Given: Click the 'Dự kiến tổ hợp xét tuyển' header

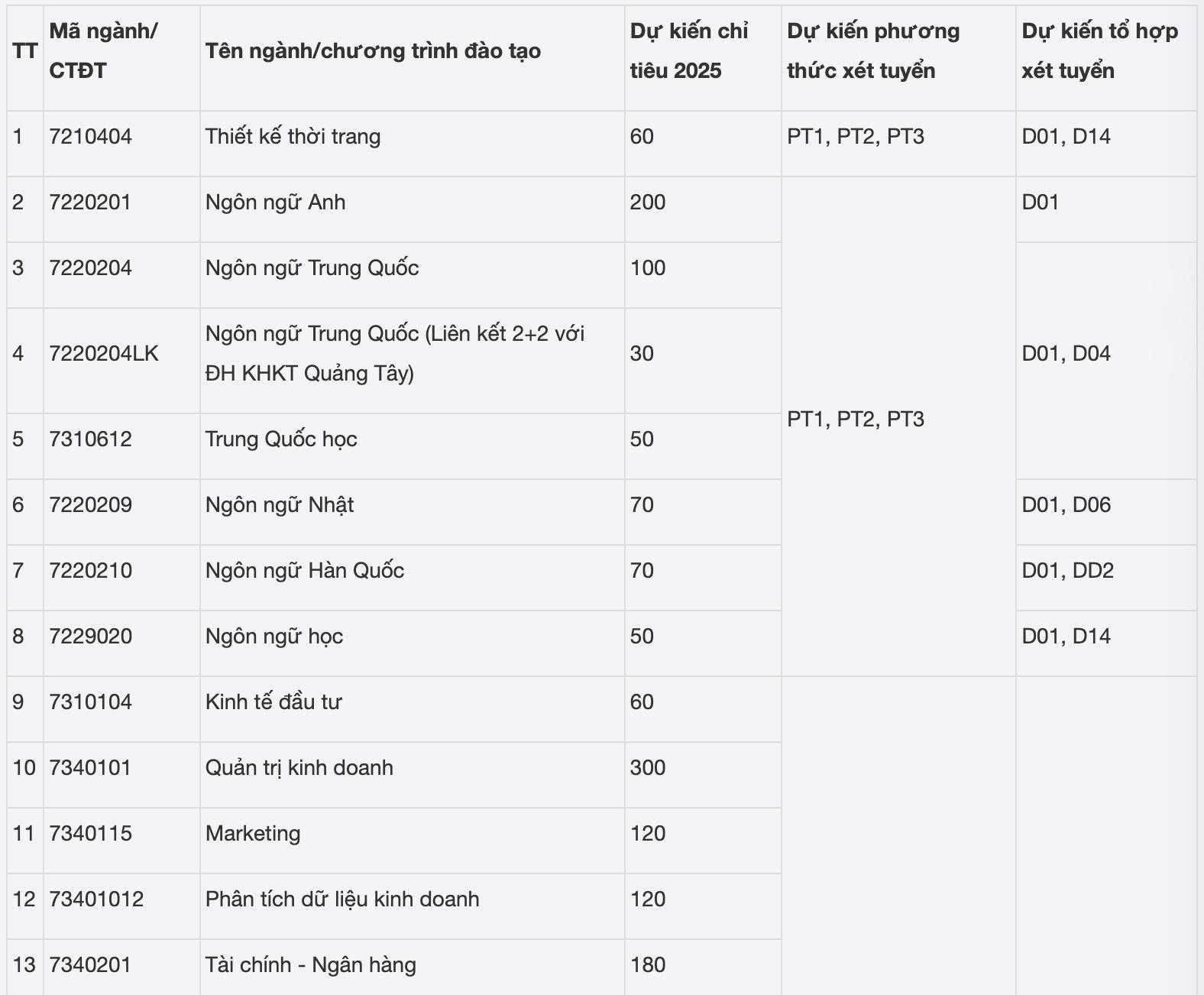Looking at the screenshot, I should [1099, 51].
